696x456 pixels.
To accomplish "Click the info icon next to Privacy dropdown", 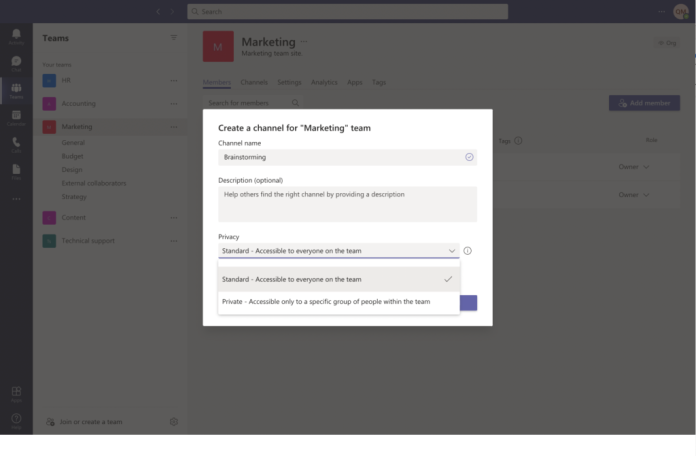I will click(x=467, y=251).
